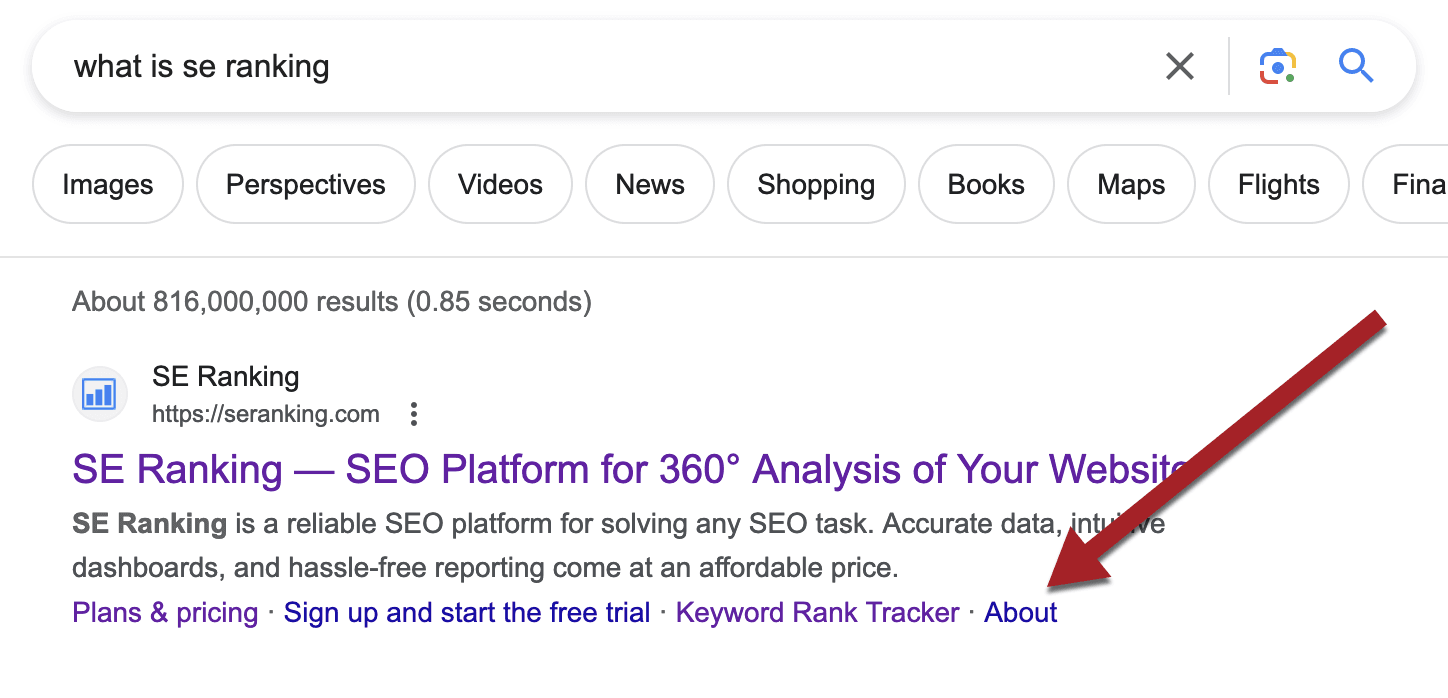Open the Shopping results filter
This screenshot has height=698, width=1448.
tap(816, 184)
